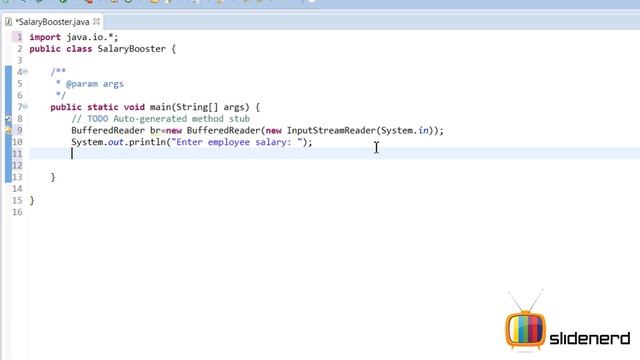Click "main(String[] args)" in the method declaration
The image size is (640, 360).
(x=200, y=107)
